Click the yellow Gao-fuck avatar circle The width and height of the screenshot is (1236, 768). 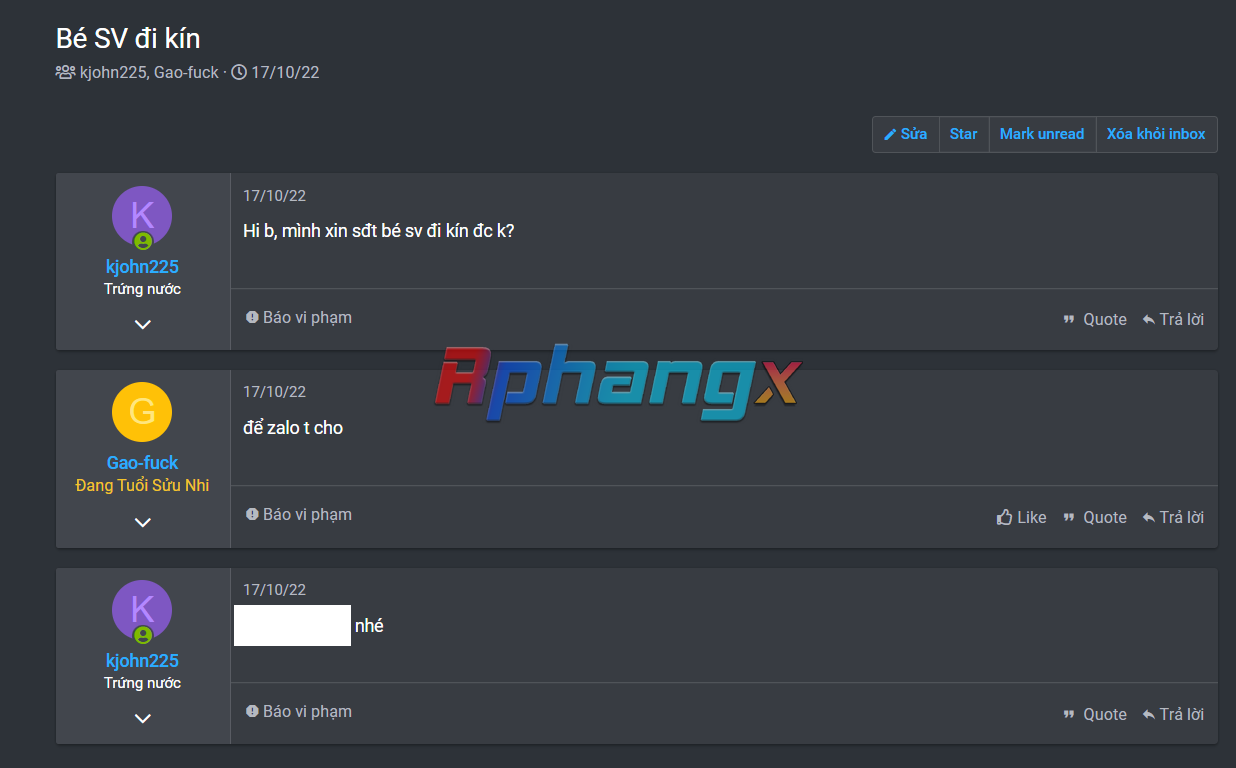(142, 412)
